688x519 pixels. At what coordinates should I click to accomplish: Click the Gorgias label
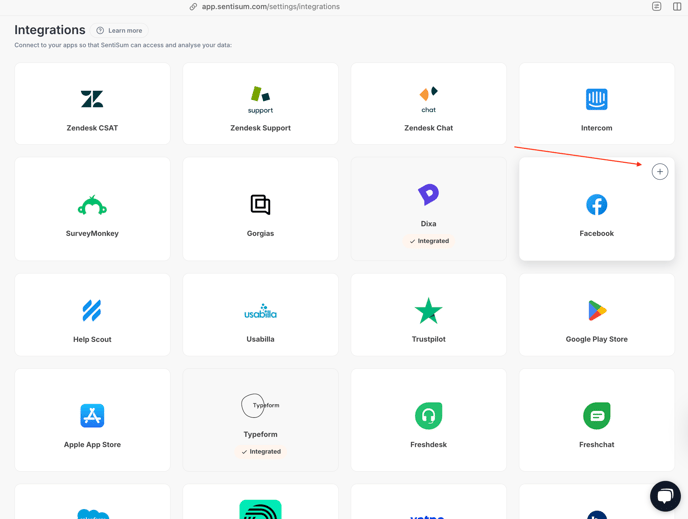260,233
